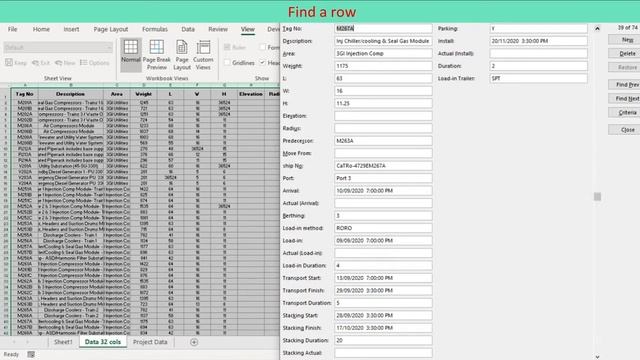Viewport: 640px width, 360px height.
Task: Click the empty Elevation field
Action: (x=383, y=116)
